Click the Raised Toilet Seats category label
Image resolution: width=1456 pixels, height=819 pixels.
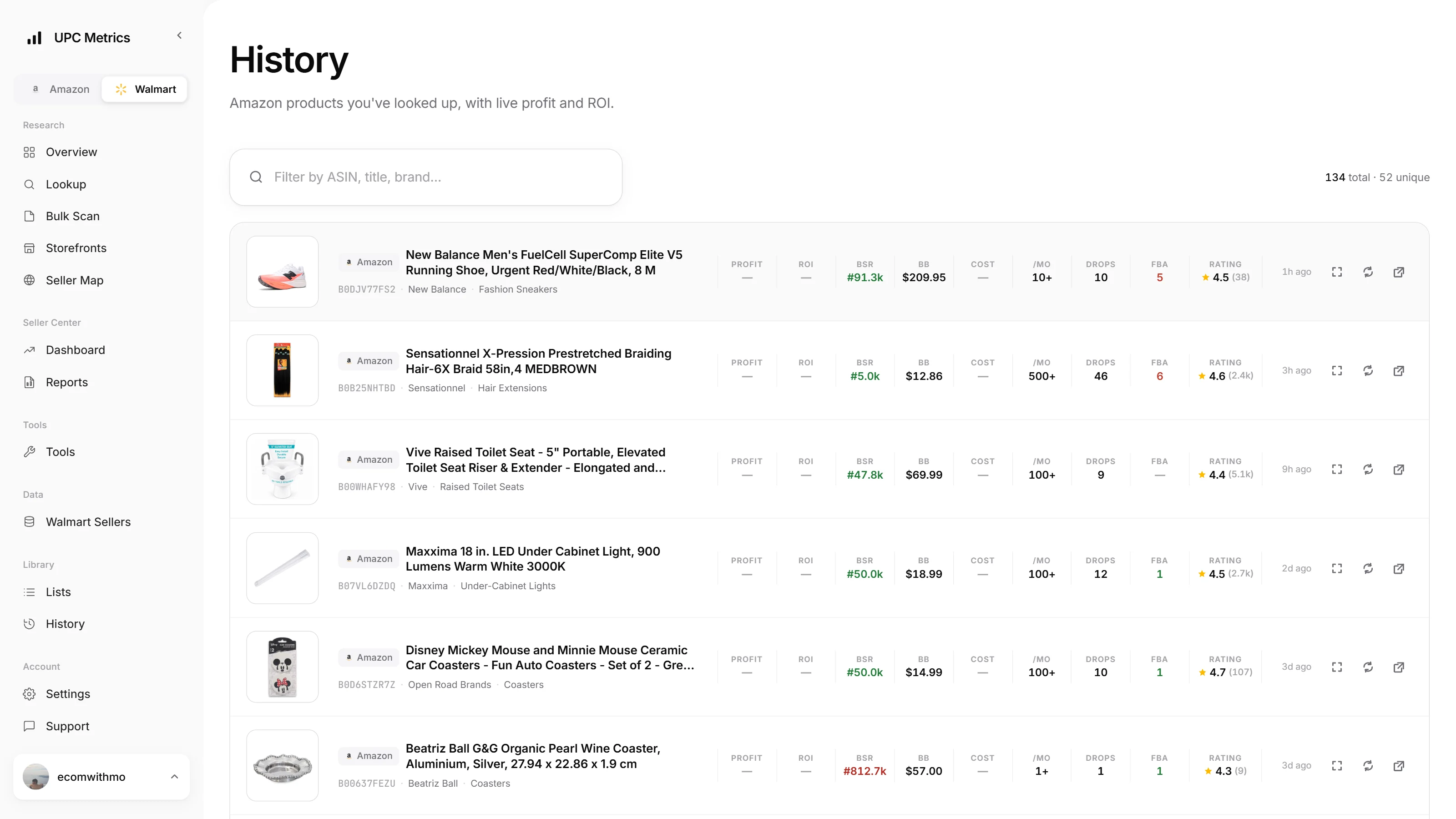point(481,487)
